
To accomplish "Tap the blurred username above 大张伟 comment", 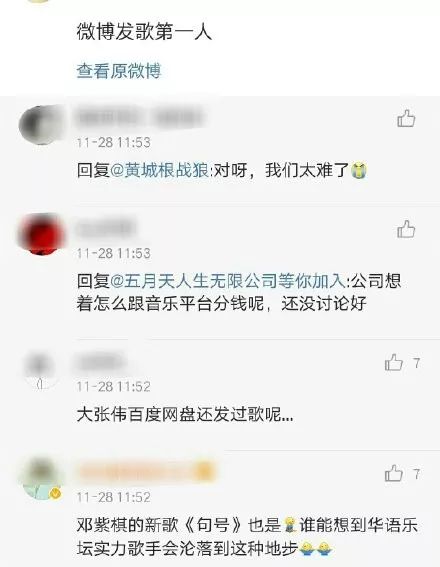I will [100, 362].
